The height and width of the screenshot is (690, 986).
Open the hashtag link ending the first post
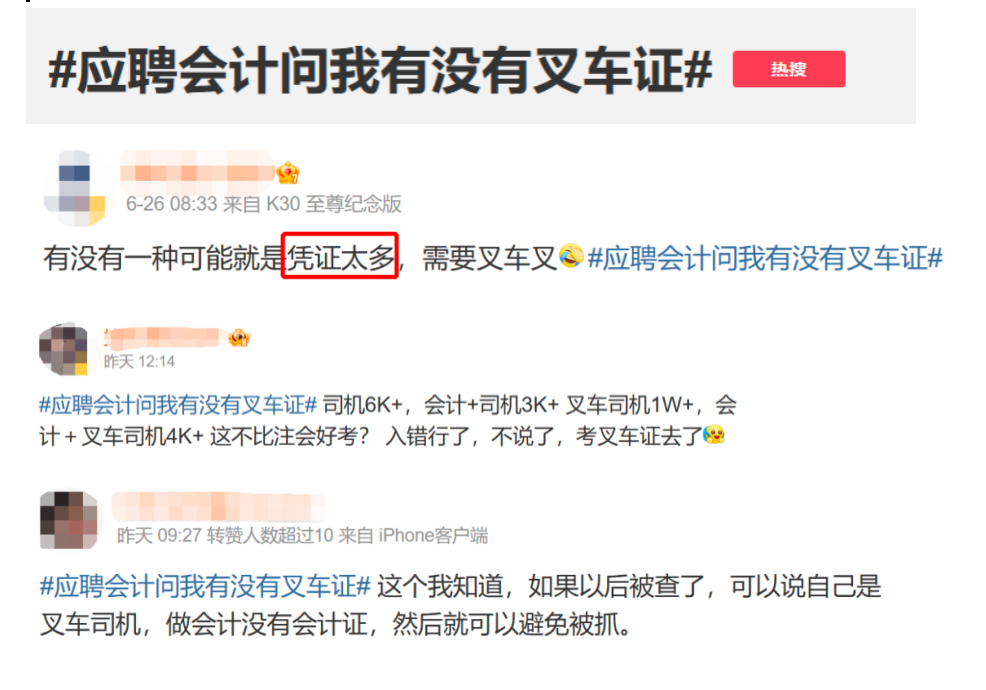765,258
